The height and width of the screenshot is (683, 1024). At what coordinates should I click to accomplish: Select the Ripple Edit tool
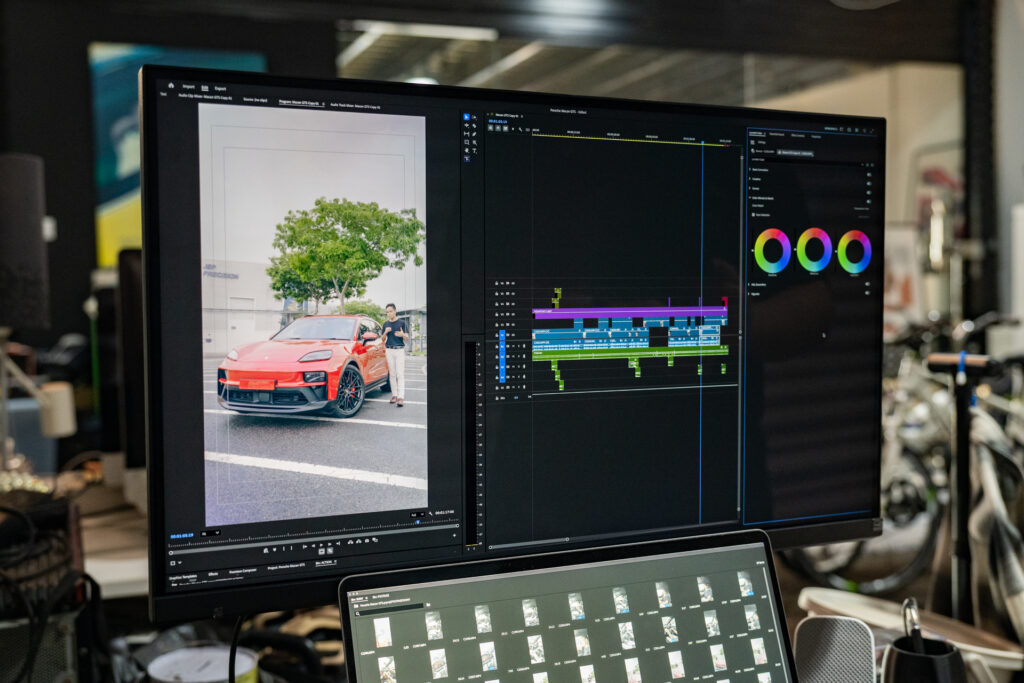466,125
